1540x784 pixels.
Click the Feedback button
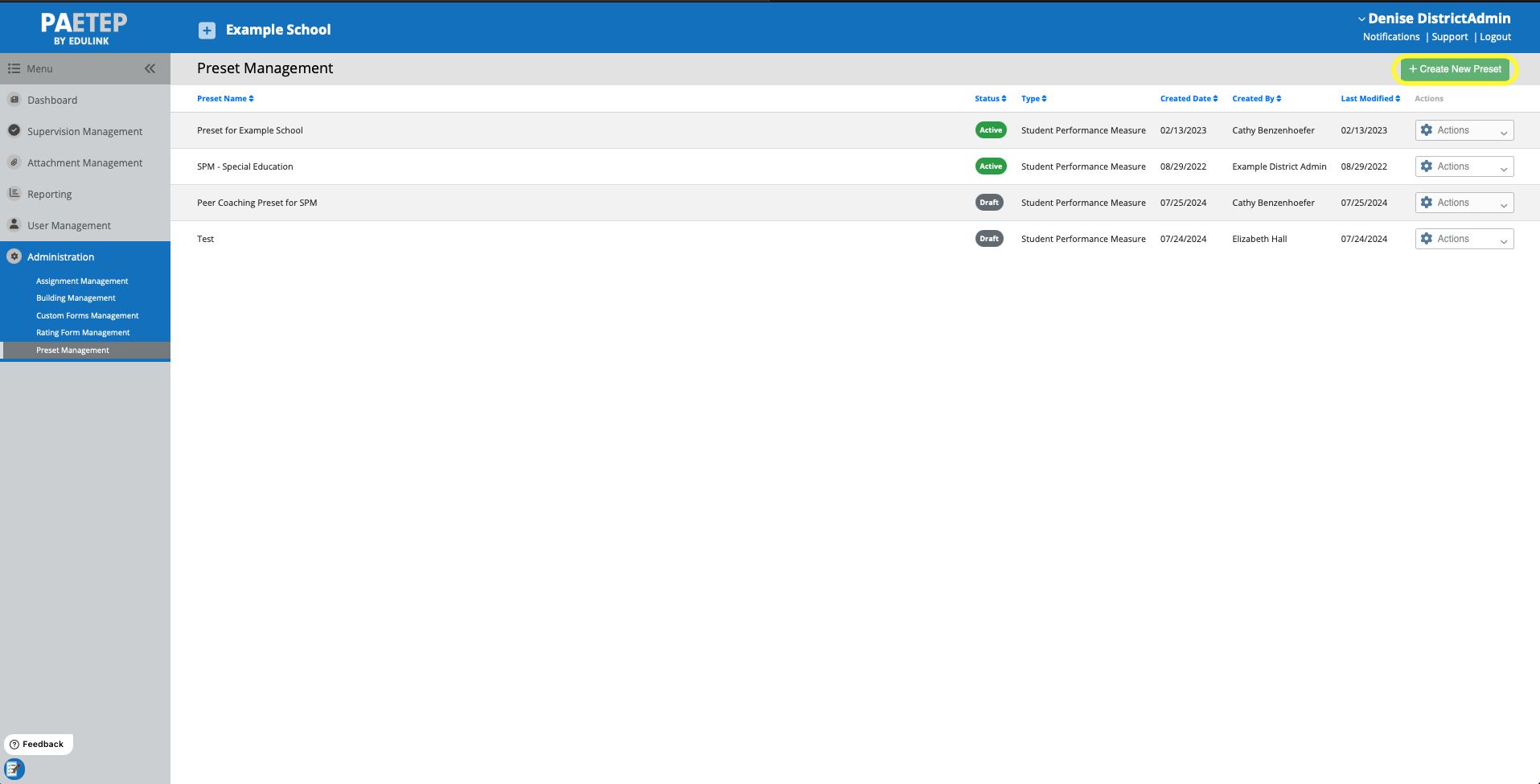click(x=39, y=745)
